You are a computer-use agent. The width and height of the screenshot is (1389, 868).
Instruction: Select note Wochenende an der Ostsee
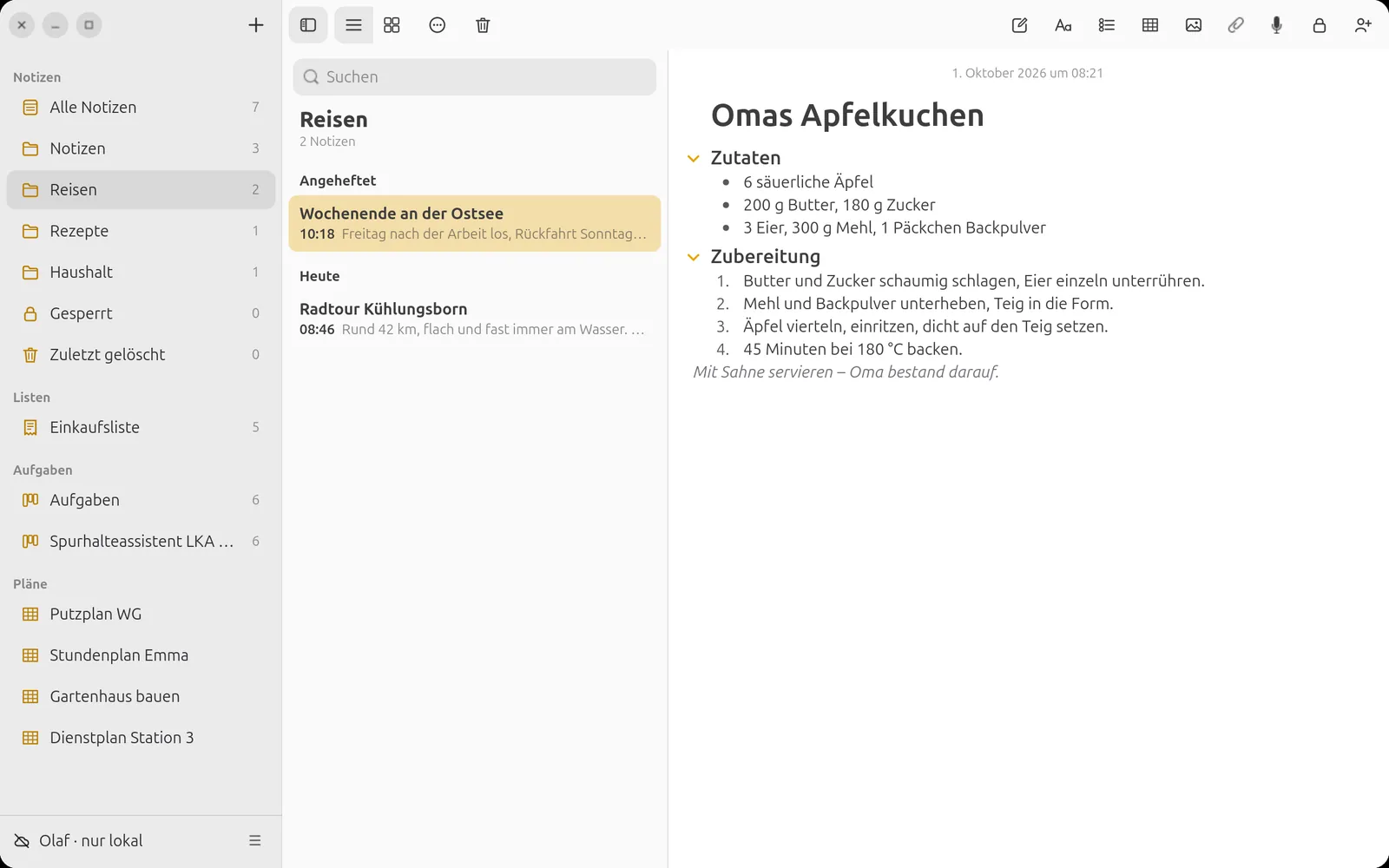(x=474, y=223)
